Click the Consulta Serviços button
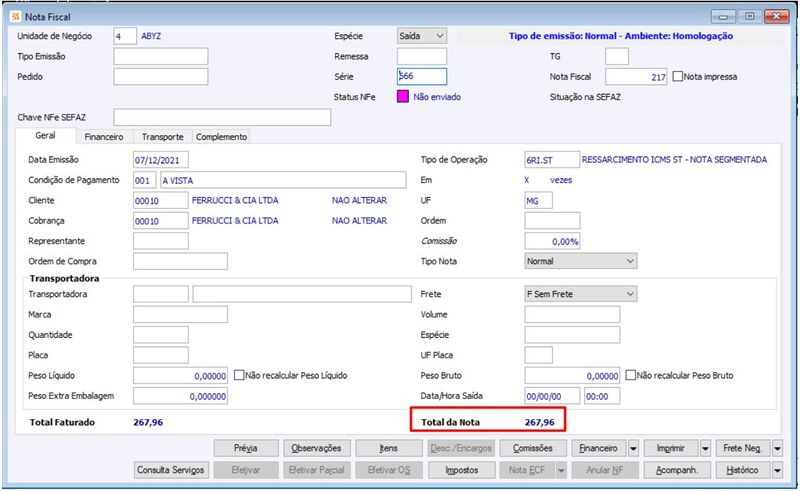 click(x=171, y=470)
